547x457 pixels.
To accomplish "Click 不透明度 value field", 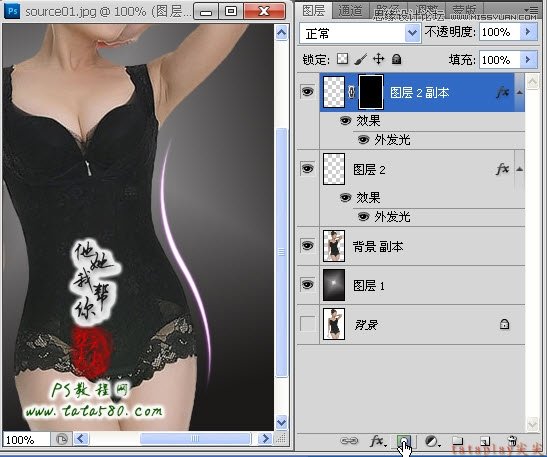I will [500, 32].
